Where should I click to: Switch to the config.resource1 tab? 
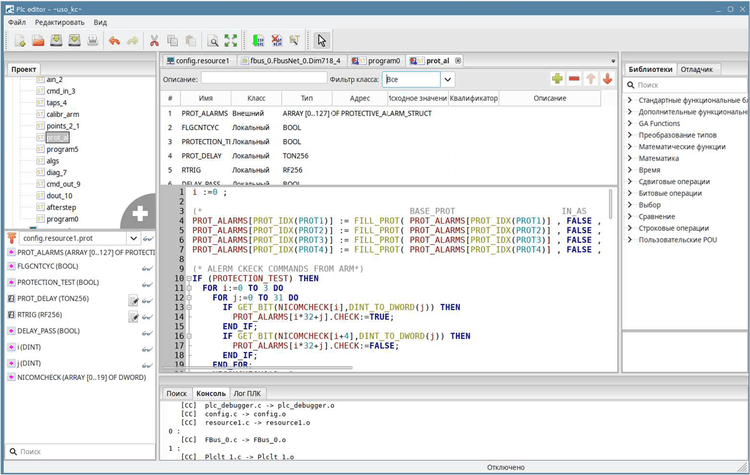point(198,61)
